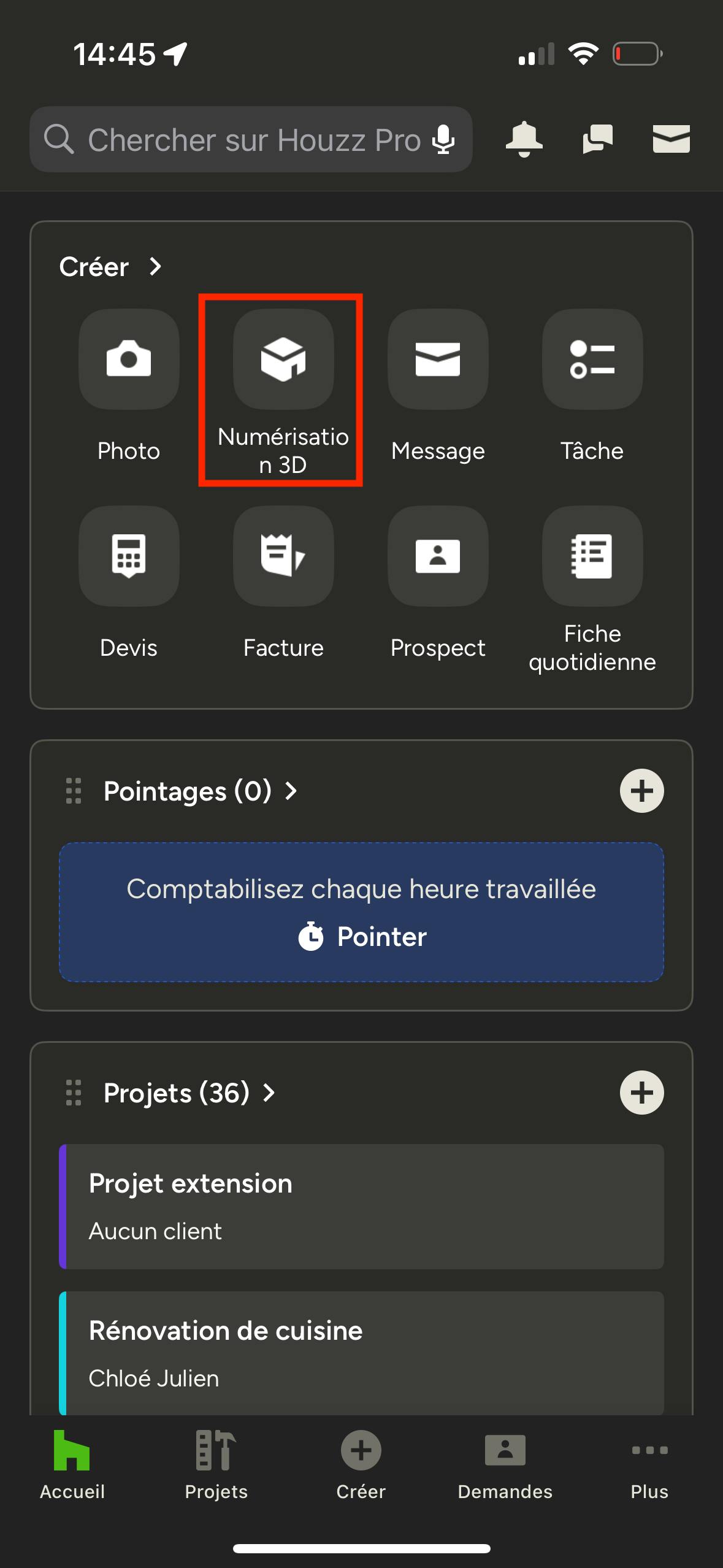
Task: Tap the Photo camera icon
Action: point(129,359)
